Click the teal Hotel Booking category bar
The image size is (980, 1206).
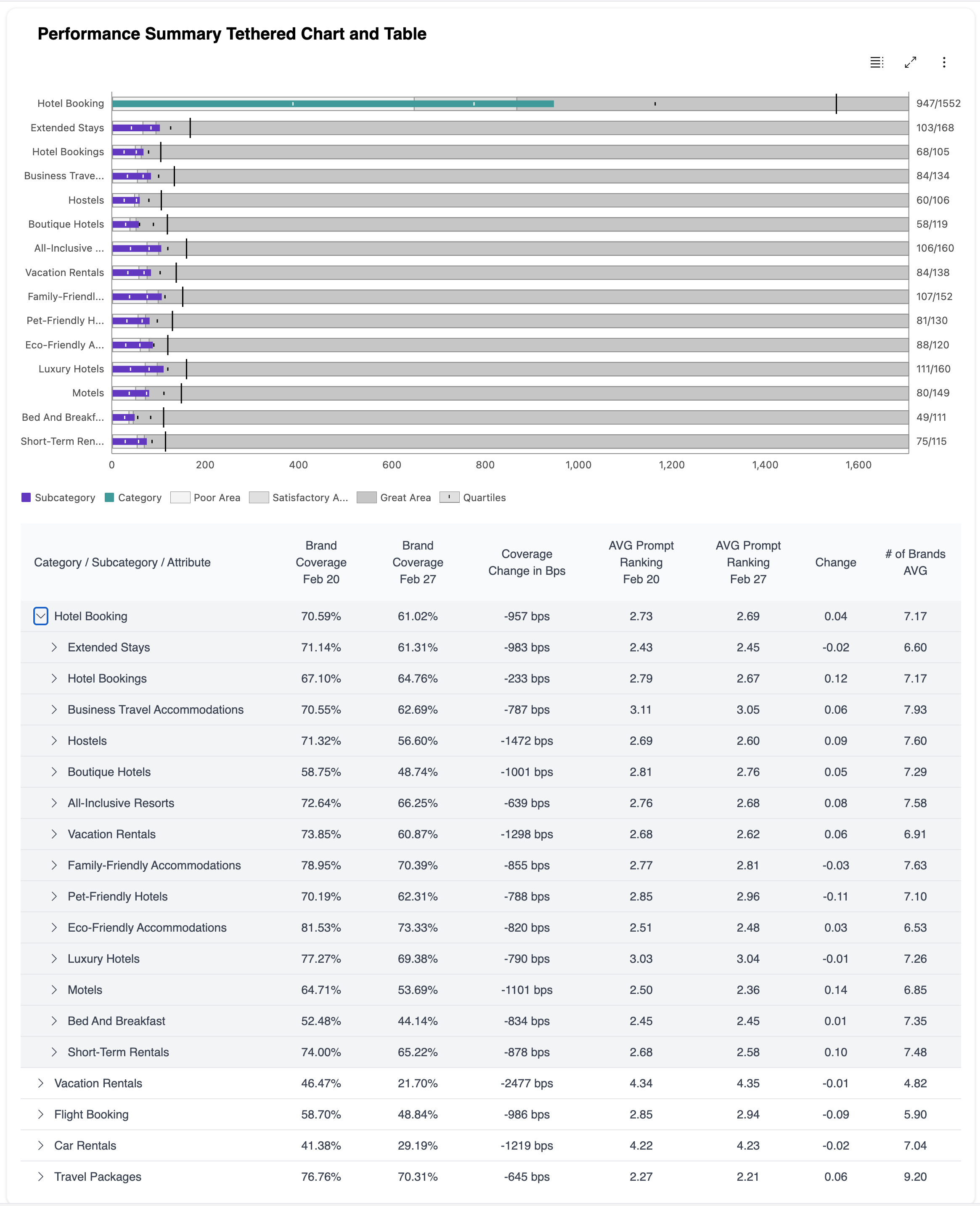[x=333, y=104]
